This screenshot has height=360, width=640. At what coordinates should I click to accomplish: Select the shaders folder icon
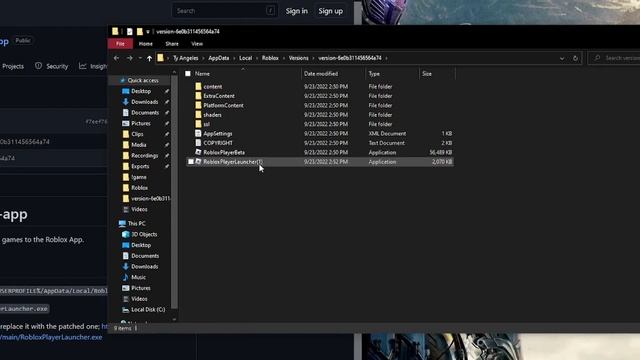tap(198, 115)
